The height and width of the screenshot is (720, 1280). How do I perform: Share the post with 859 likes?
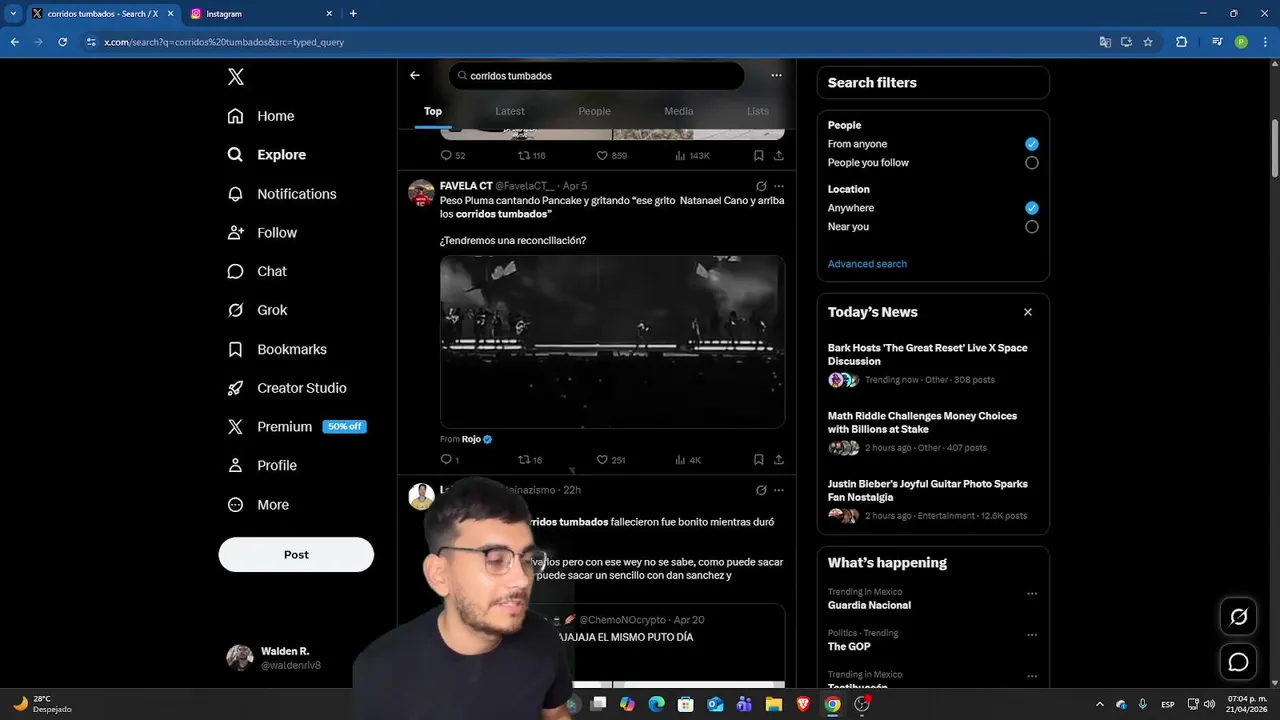click(x=779, y=156)
